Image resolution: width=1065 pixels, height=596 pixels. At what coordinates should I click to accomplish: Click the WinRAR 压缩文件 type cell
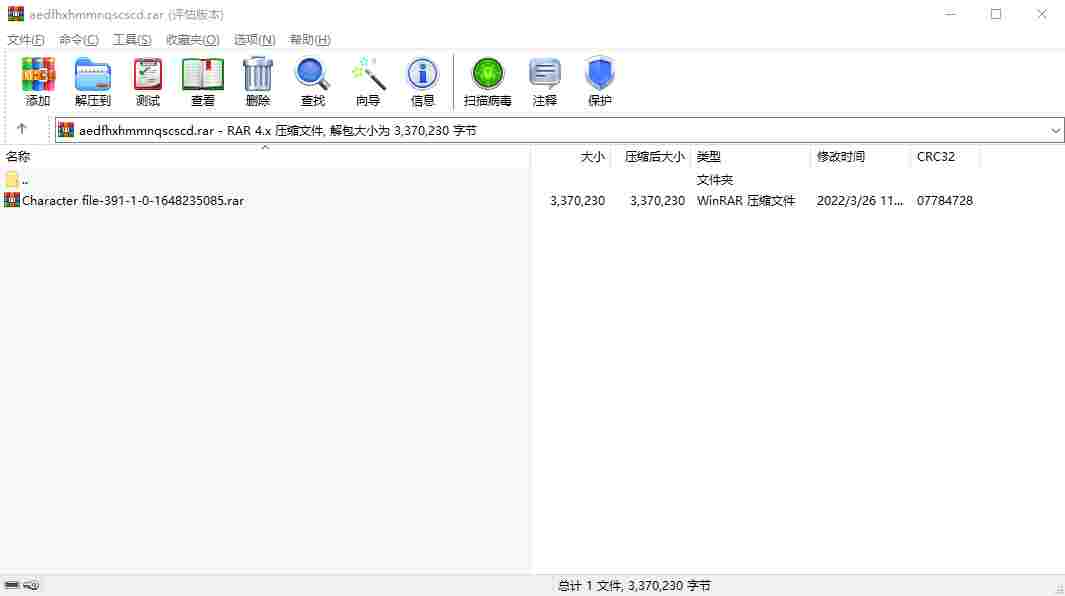(x=746, y=200)
